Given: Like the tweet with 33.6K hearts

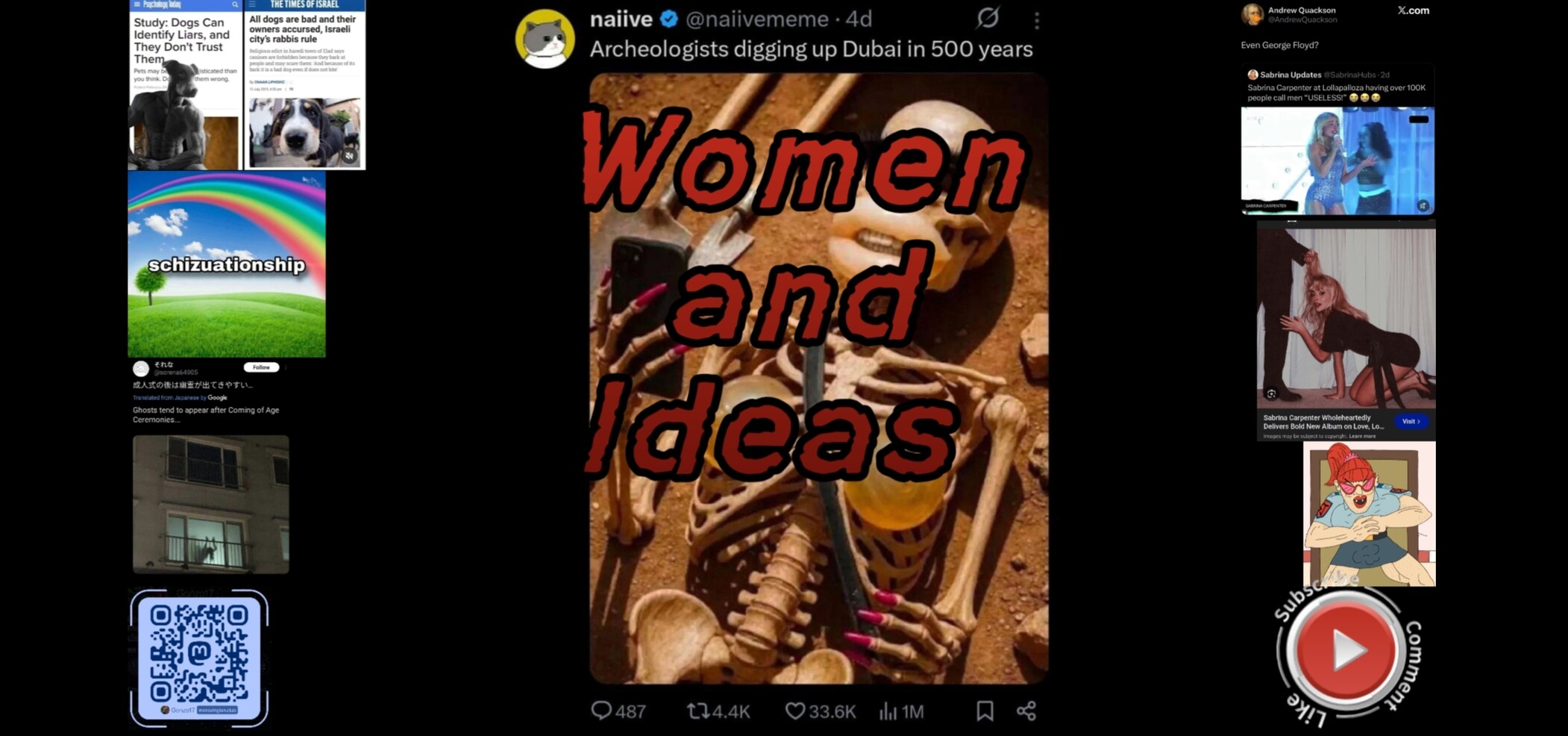Looking at the screenshot, I should pos(795,711).
